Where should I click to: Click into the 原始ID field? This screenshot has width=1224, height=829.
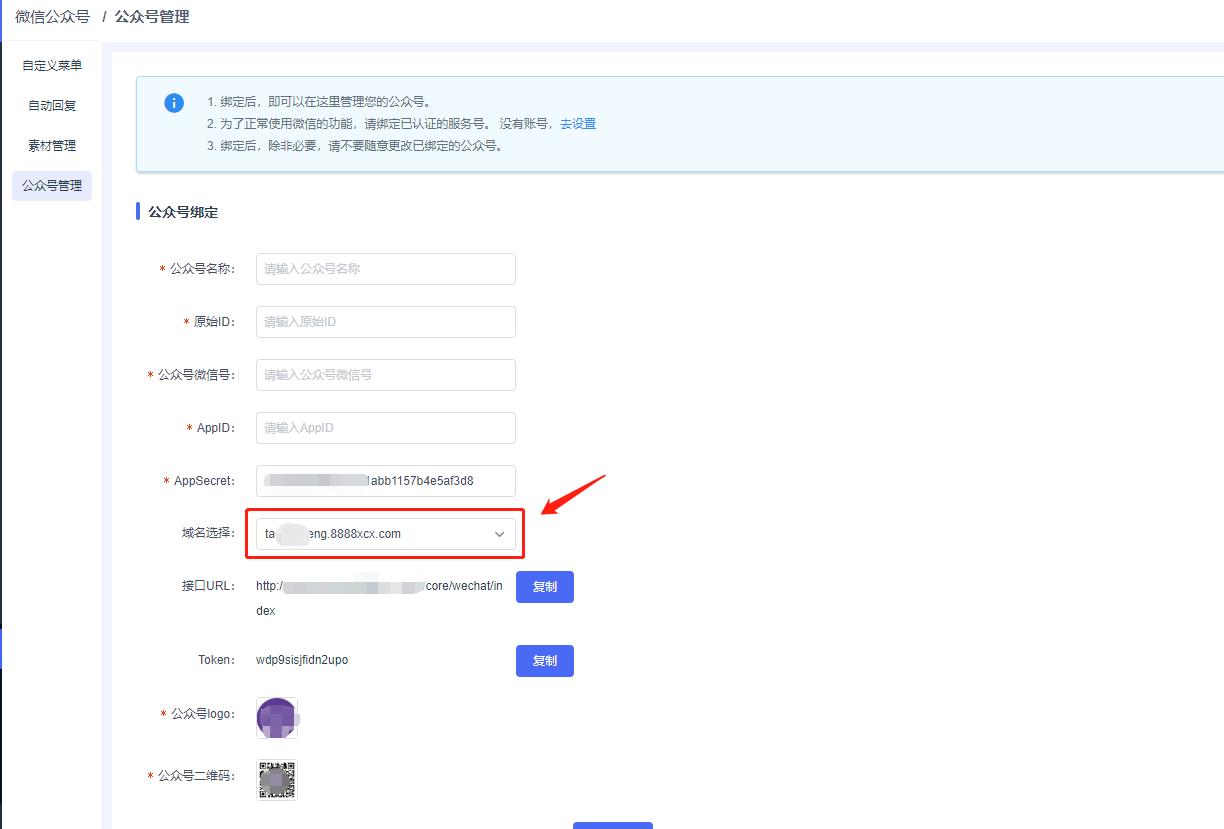coord(386,322)
